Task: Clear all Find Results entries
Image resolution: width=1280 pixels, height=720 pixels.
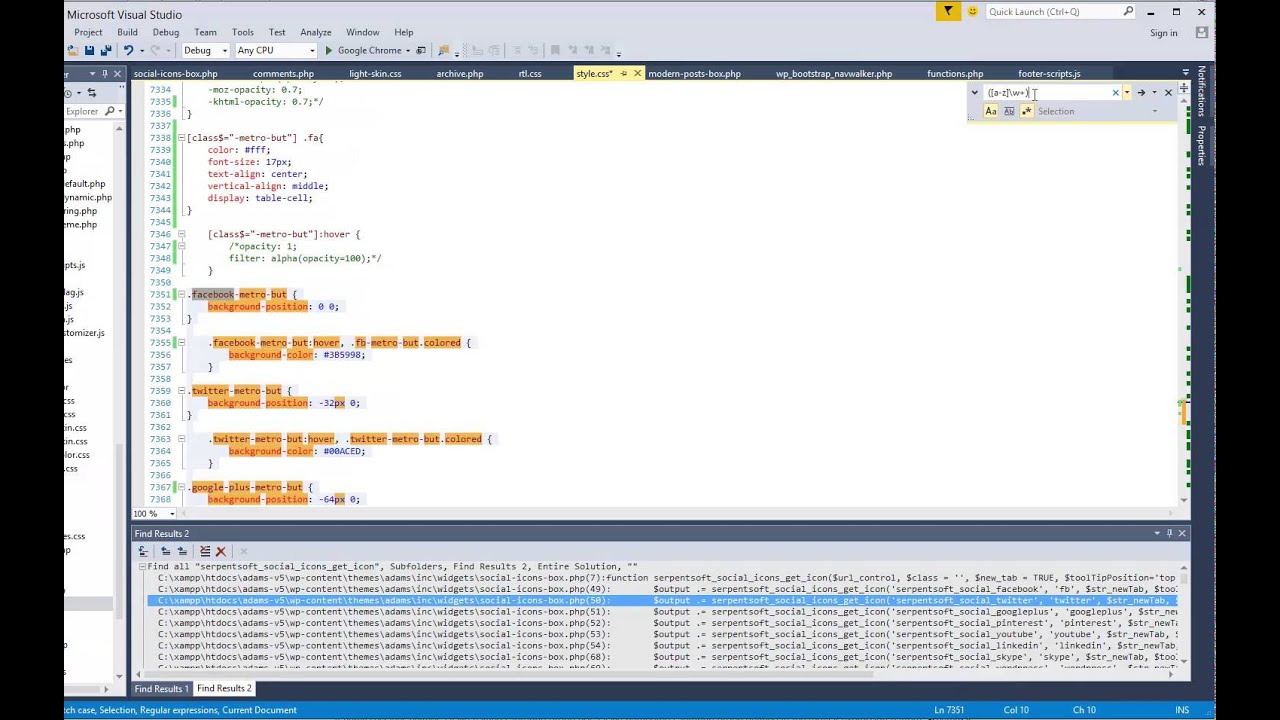Action: coord(205,551)
